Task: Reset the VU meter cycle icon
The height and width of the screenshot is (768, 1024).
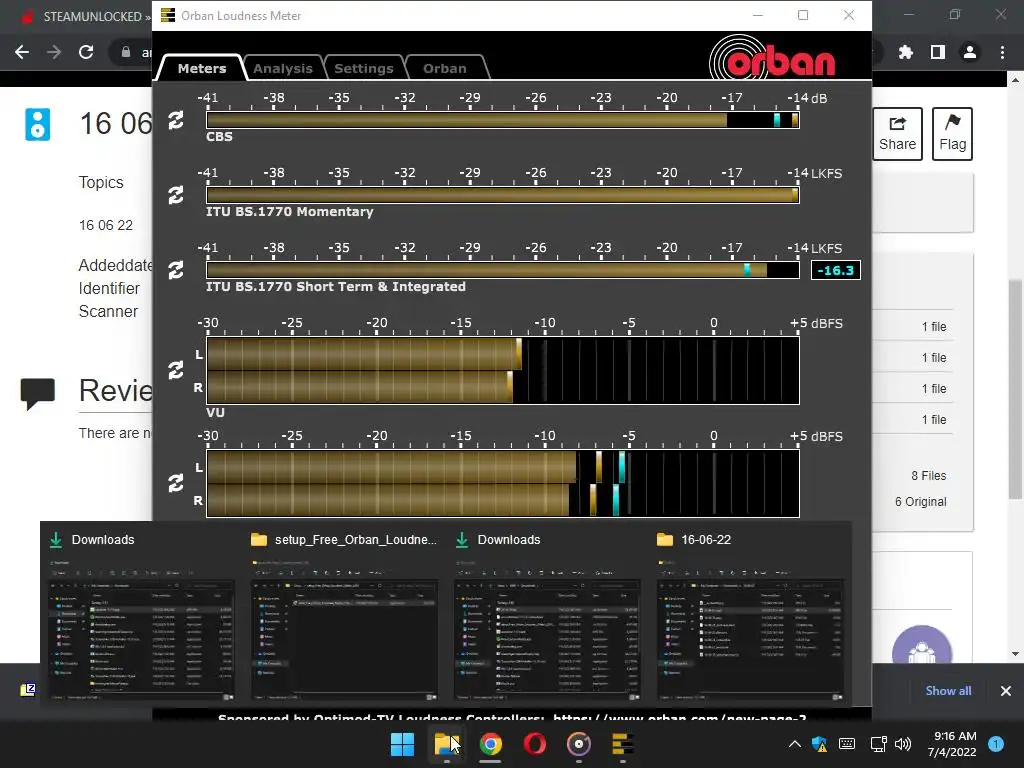Action: pos(176,370)
